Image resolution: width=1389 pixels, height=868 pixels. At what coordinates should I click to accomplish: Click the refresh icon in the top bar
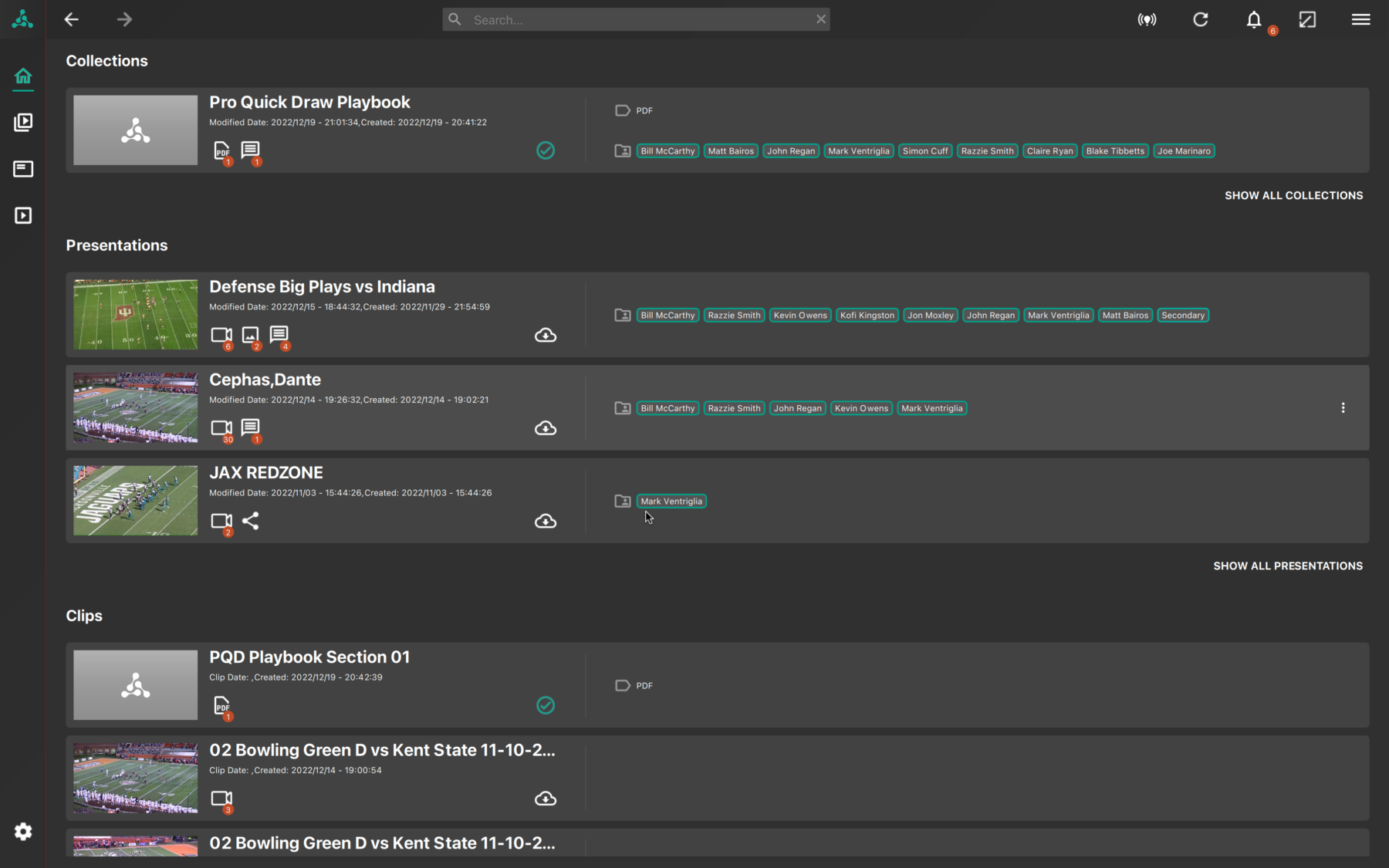click(1201, 19)
